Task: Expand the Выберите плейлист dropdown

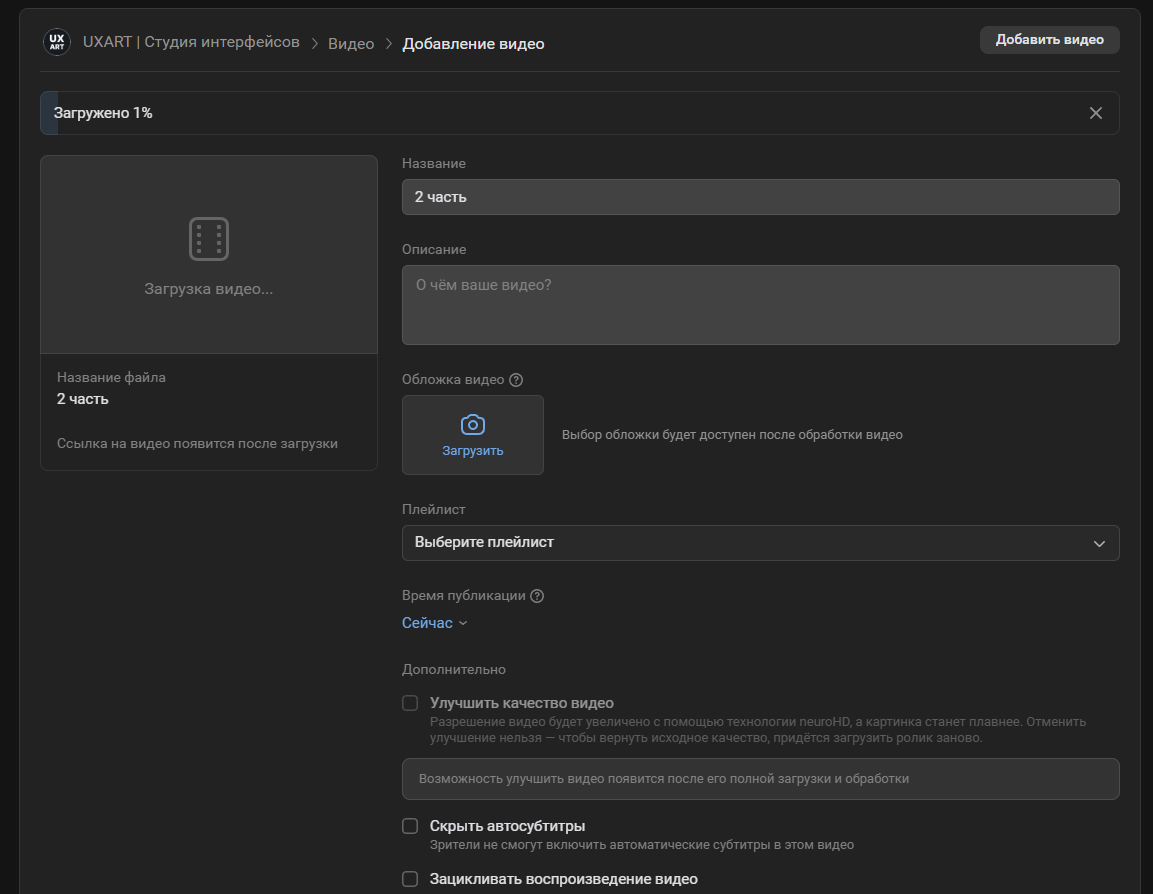Action: coord(760,543)
